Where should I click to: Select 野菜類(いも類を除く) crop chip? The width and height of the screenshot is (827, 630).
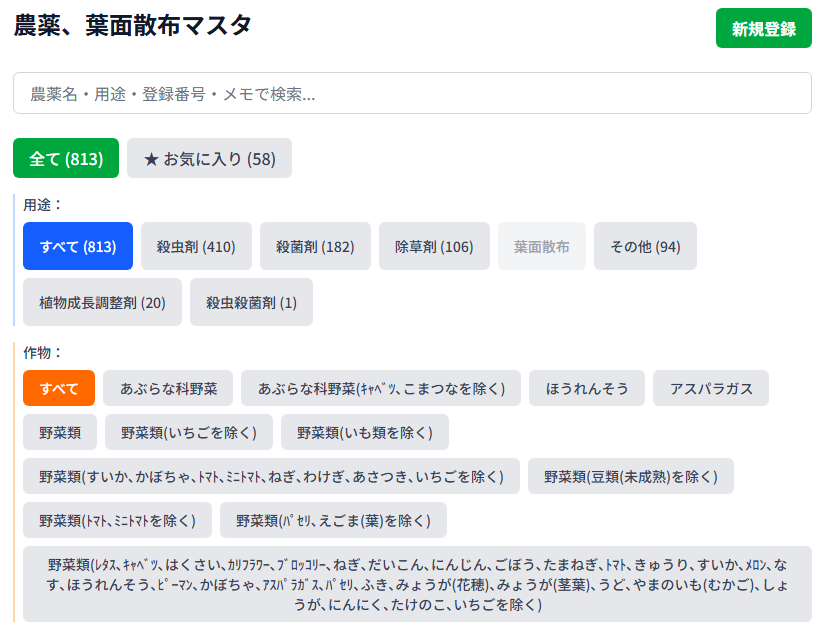coord(365,432)
